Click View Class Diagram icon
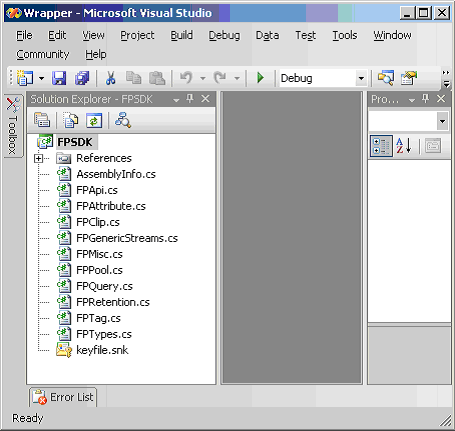The image size is (455, 431). pyautogui.click(x=123, y=120)
